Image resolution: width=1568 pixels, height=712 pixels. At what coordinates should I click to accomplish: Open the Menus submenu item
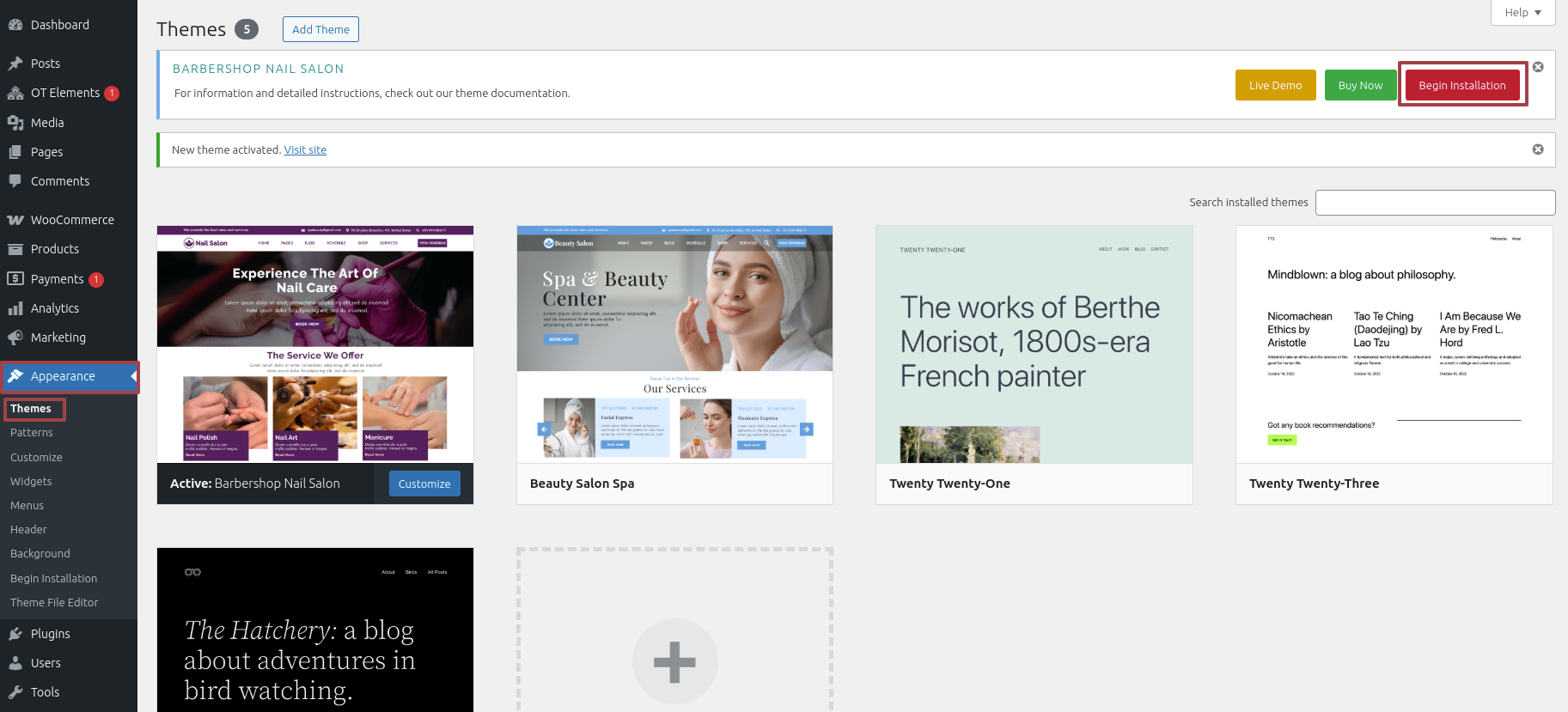point(27,506)
